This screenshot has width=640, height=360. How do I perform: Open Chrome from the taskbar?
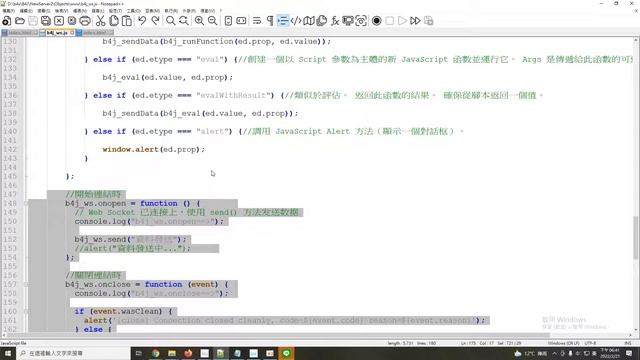(156, 353)
